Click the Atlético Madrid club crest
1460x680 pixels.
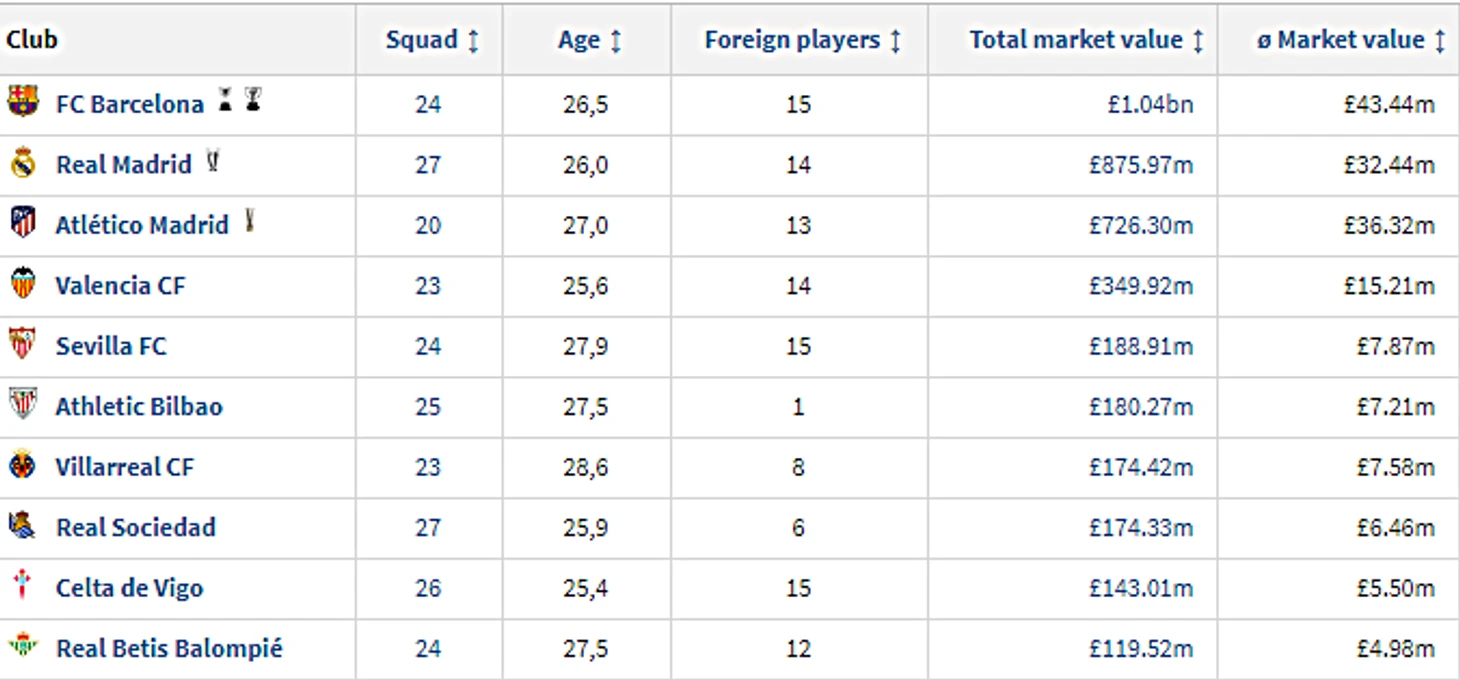pyautogui.click(x=22, y=223)
